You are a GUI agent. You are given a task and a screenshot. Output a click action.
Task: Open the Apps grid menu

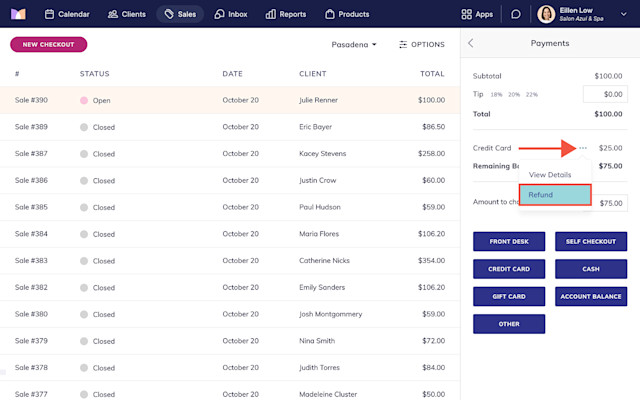click(x=477, y=14)
